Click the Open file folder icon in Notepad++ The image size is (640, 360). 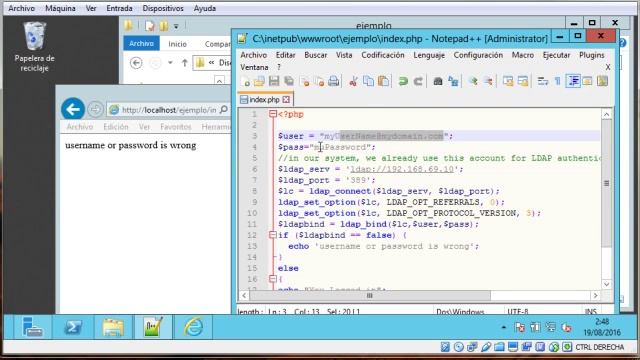pos(260,81)
